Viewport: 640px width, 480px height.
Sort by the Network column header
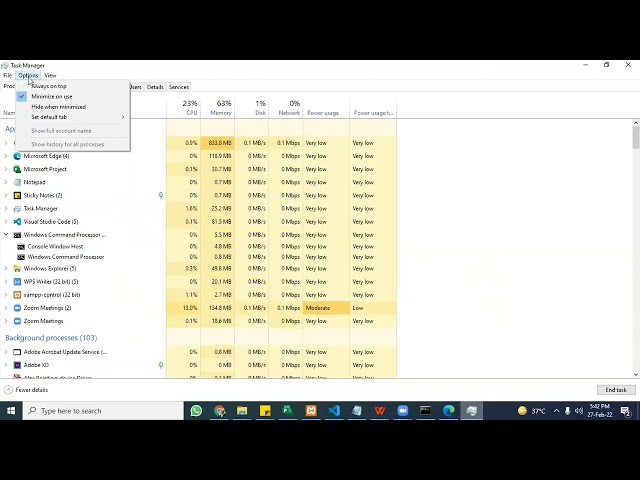pos(286,108)
